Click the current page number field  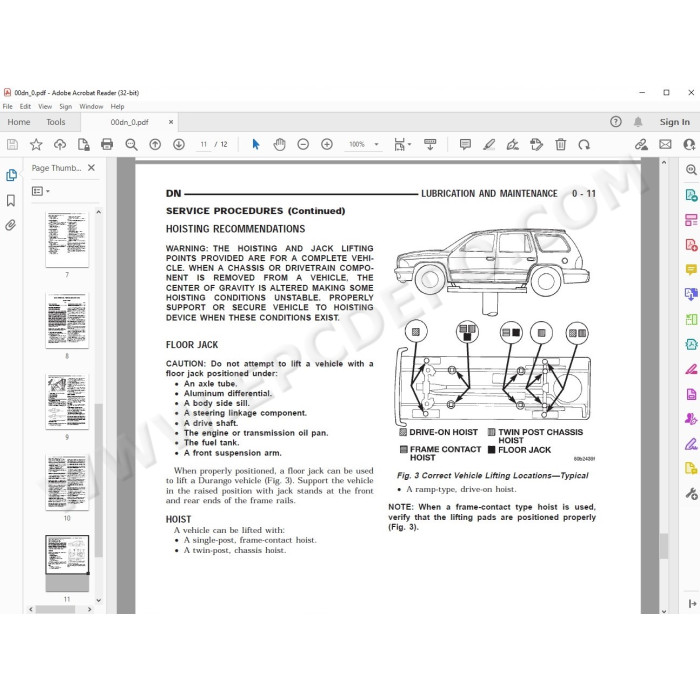204,144
